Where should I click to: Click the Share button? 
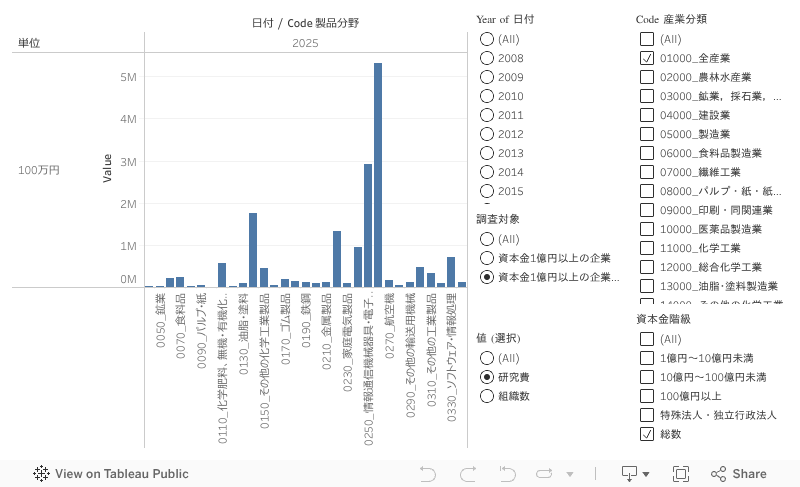(739, 474)
